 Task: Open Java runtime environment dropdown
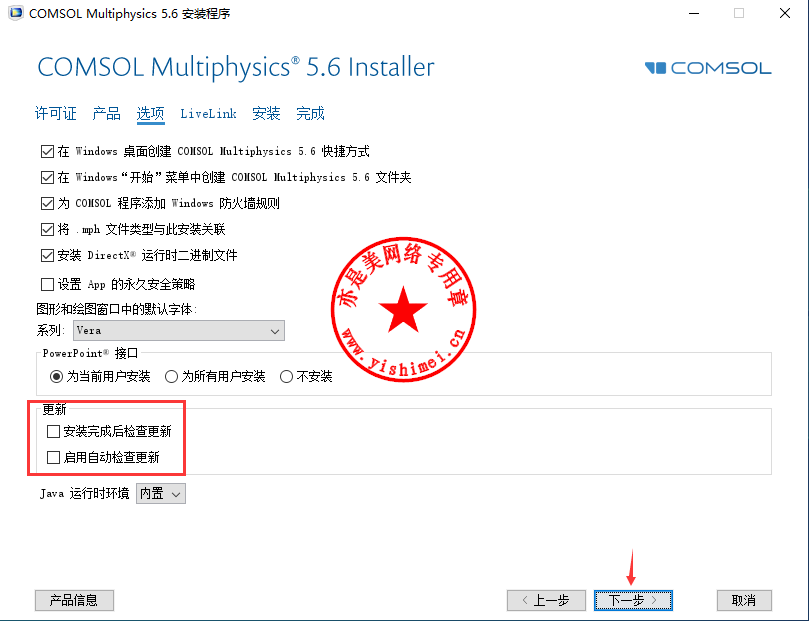[x=160, y=494]
